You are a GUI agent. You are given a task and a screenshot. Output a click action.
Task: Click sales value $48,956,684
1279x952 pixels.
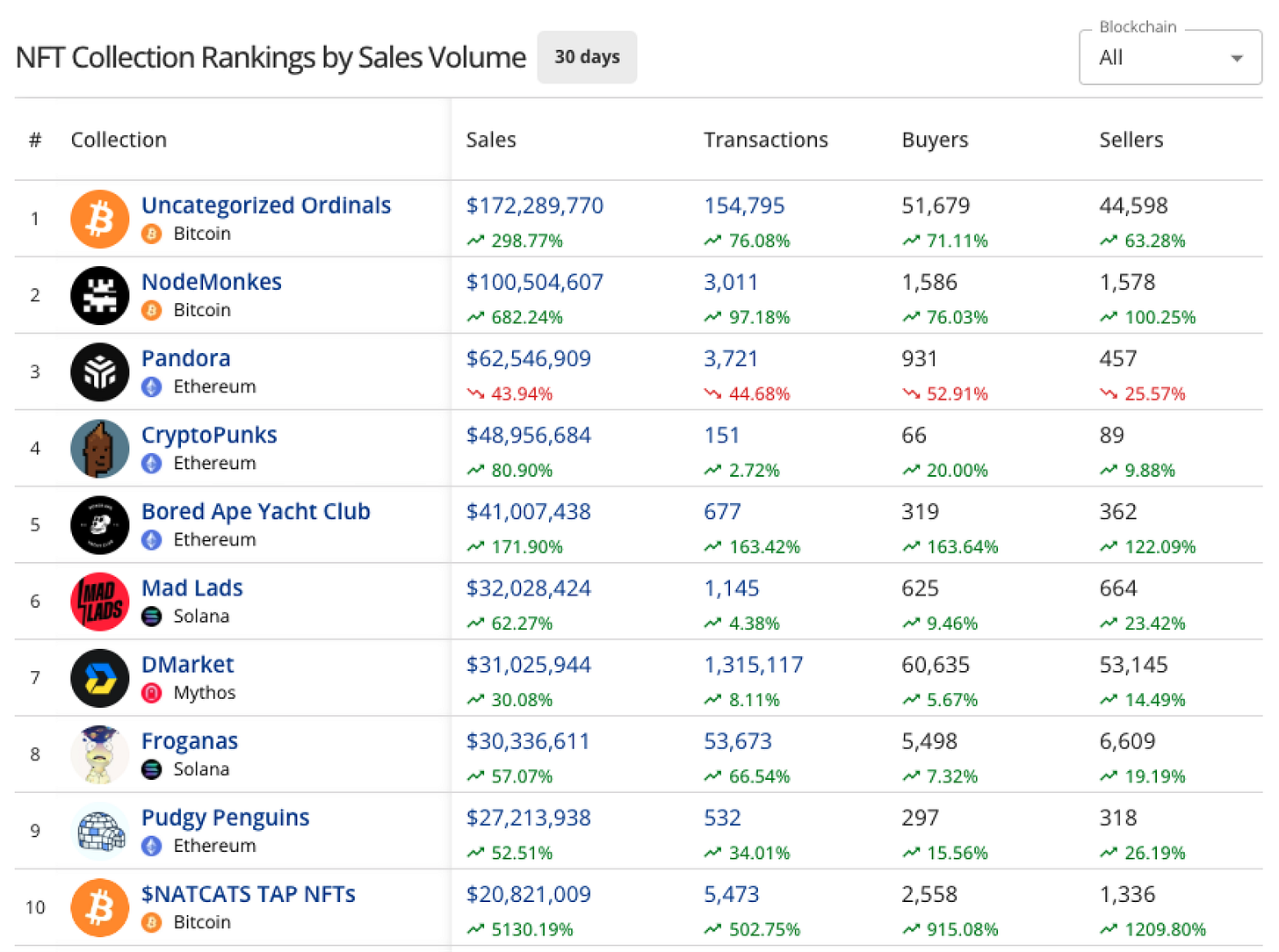[x=529, y=435]
